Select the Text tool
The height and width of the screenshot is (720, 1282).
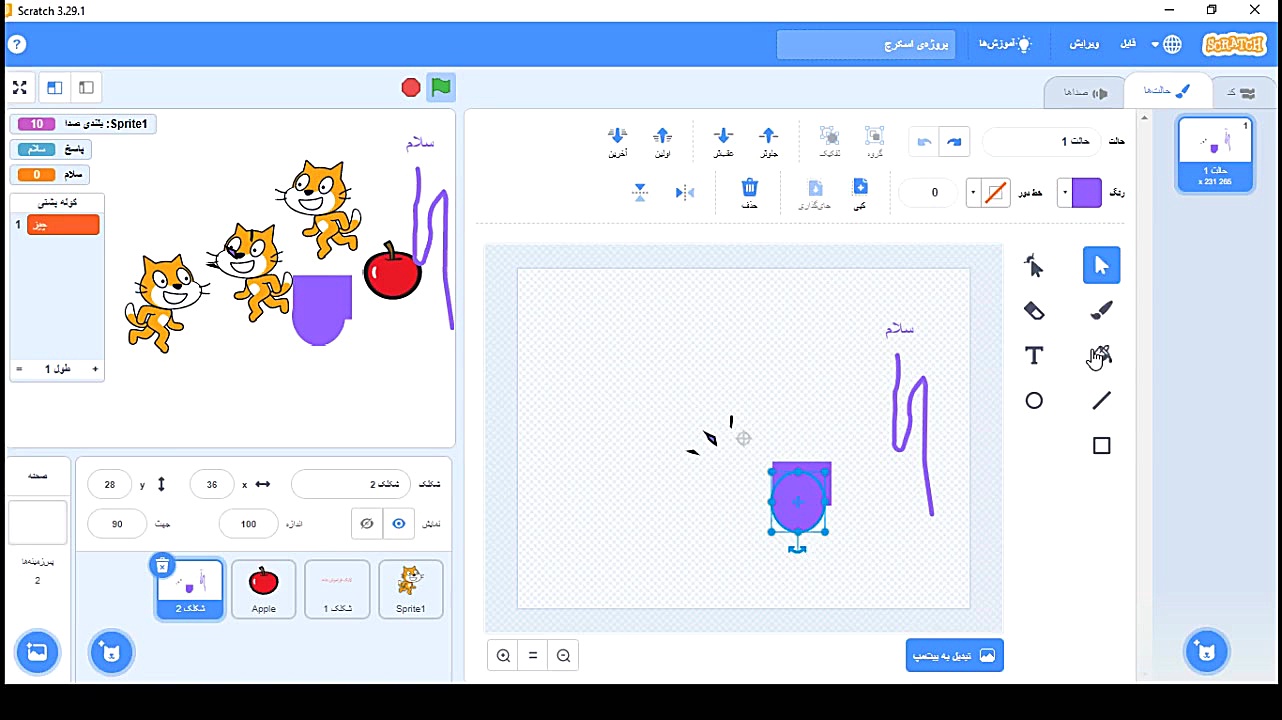coord(1034,355)
